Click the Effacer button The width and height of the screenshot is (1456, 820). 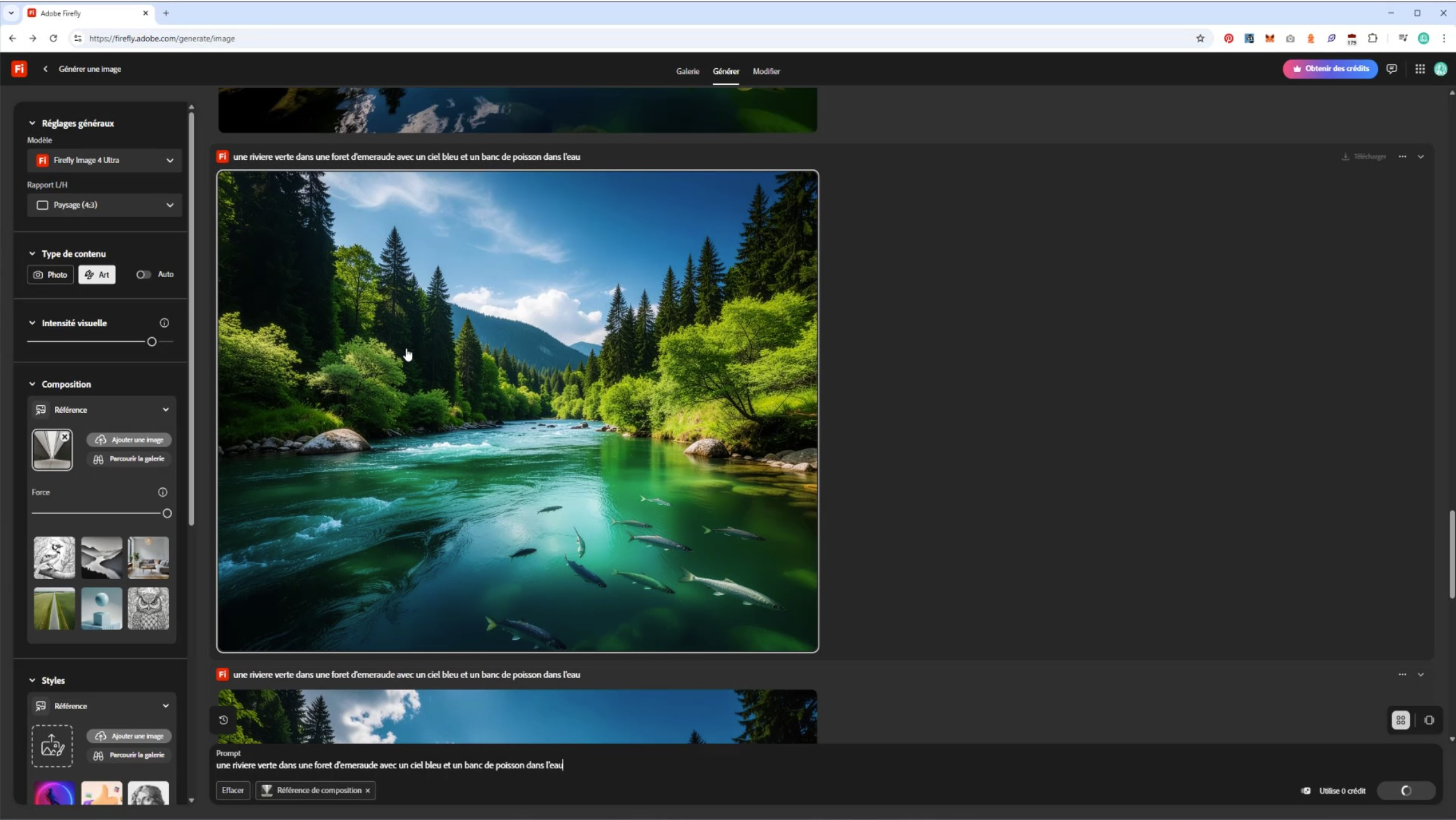click(233, 790)
